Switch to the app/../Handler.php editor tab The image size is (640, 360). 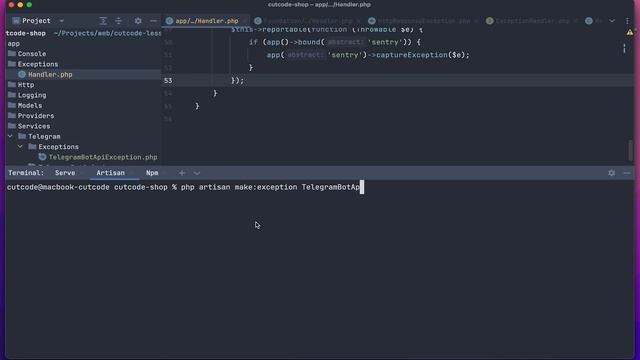[x=207, y=21]
